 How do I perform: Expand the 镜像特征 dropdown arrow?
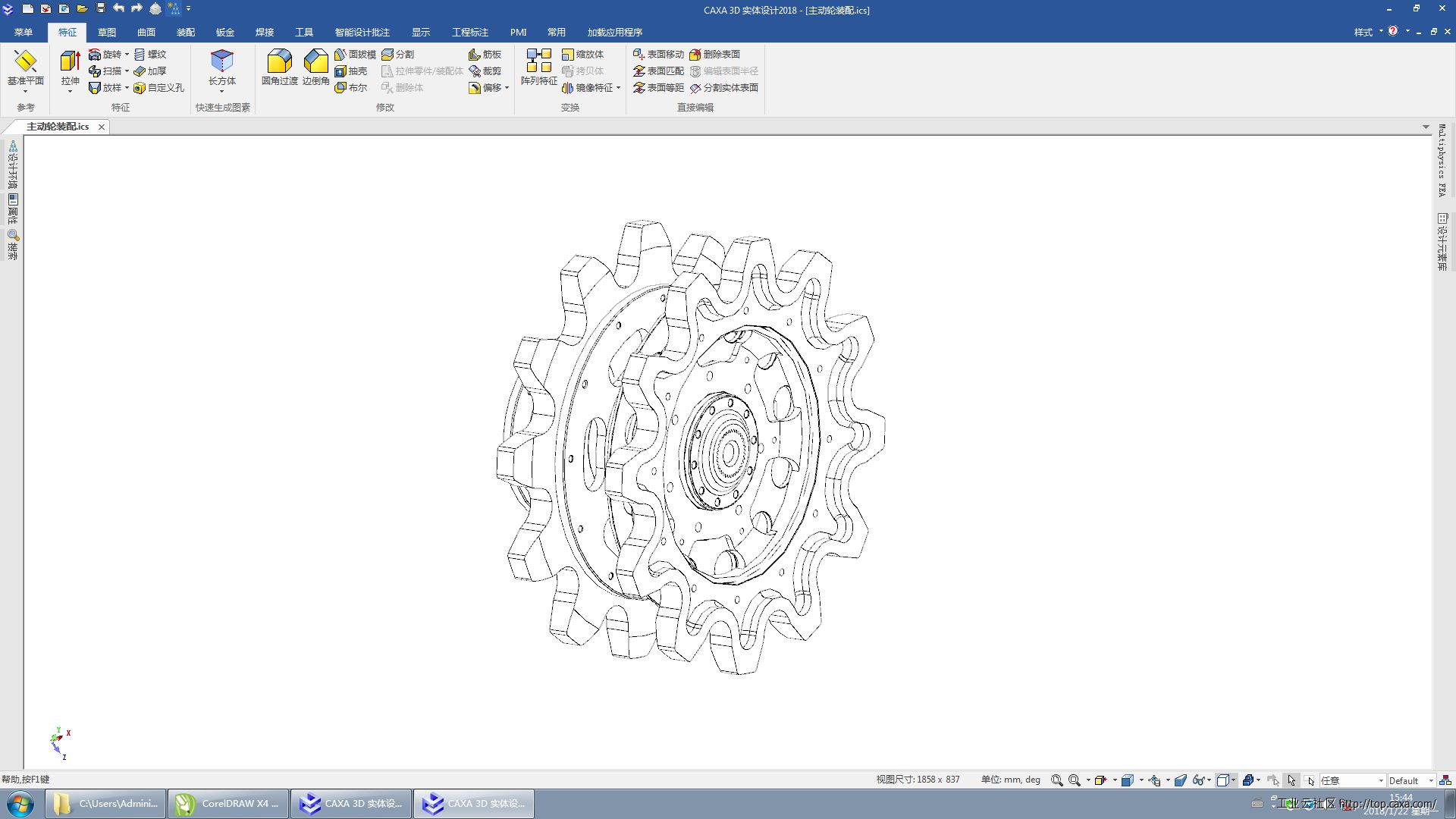(619, 88)
